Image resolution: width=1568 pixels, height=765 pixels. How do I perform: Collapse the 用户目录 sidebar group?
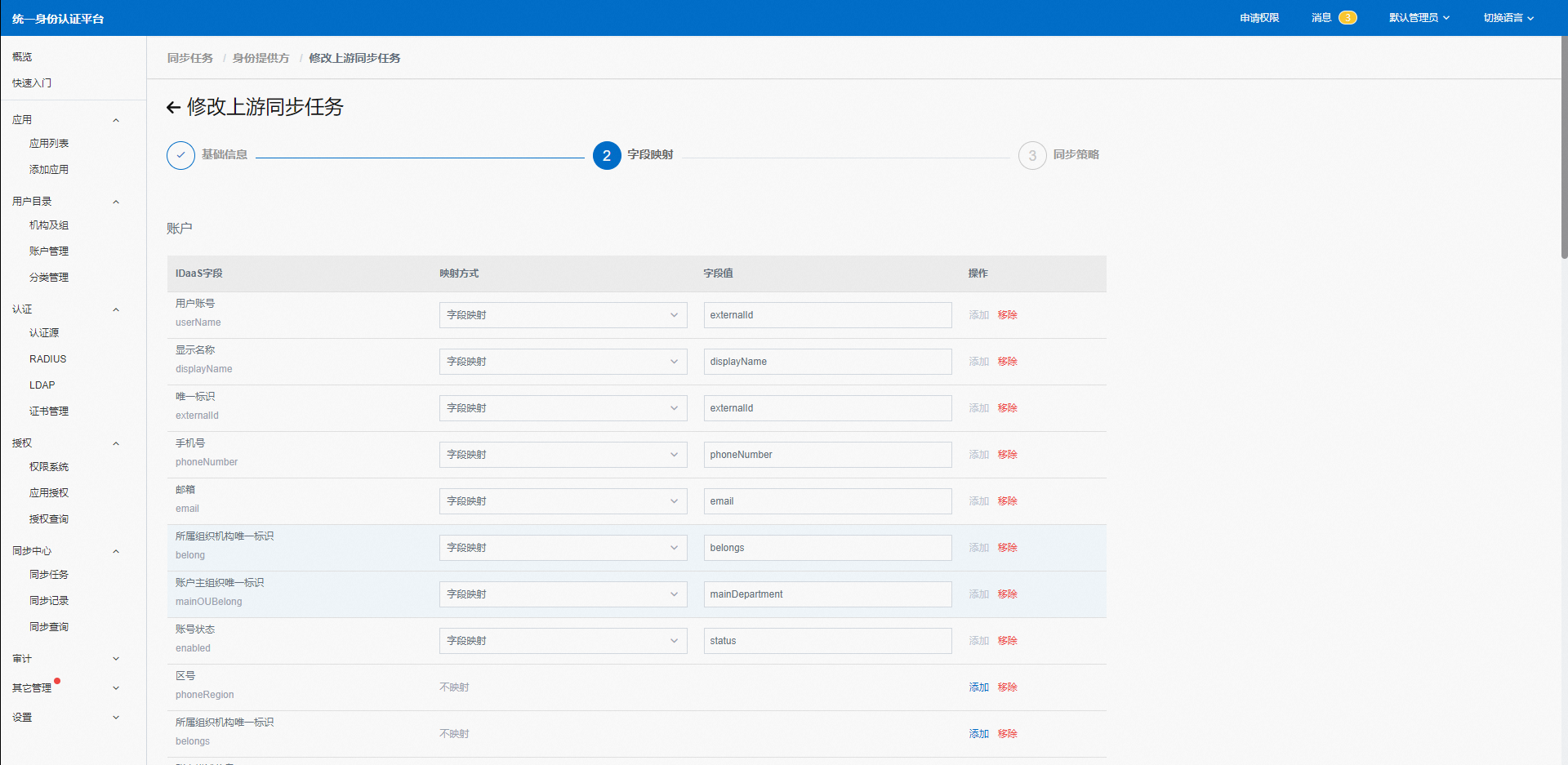[x=116, y=202]
